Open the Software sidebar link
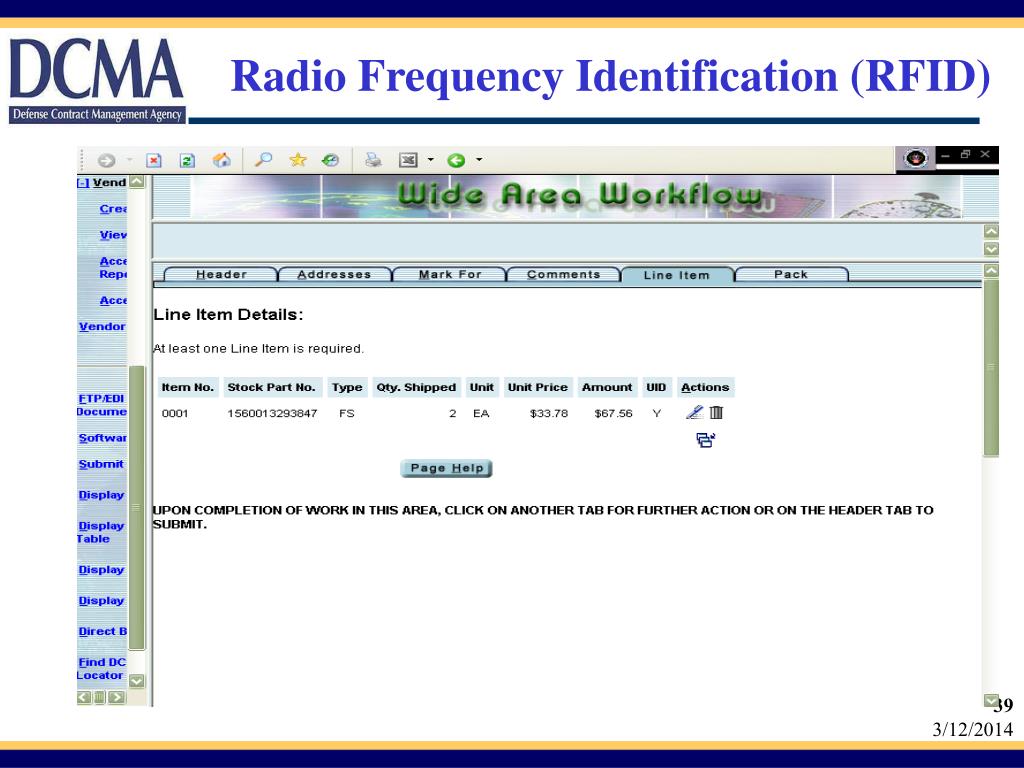This screenshot has height=768, width=1024. pos(103,438)
